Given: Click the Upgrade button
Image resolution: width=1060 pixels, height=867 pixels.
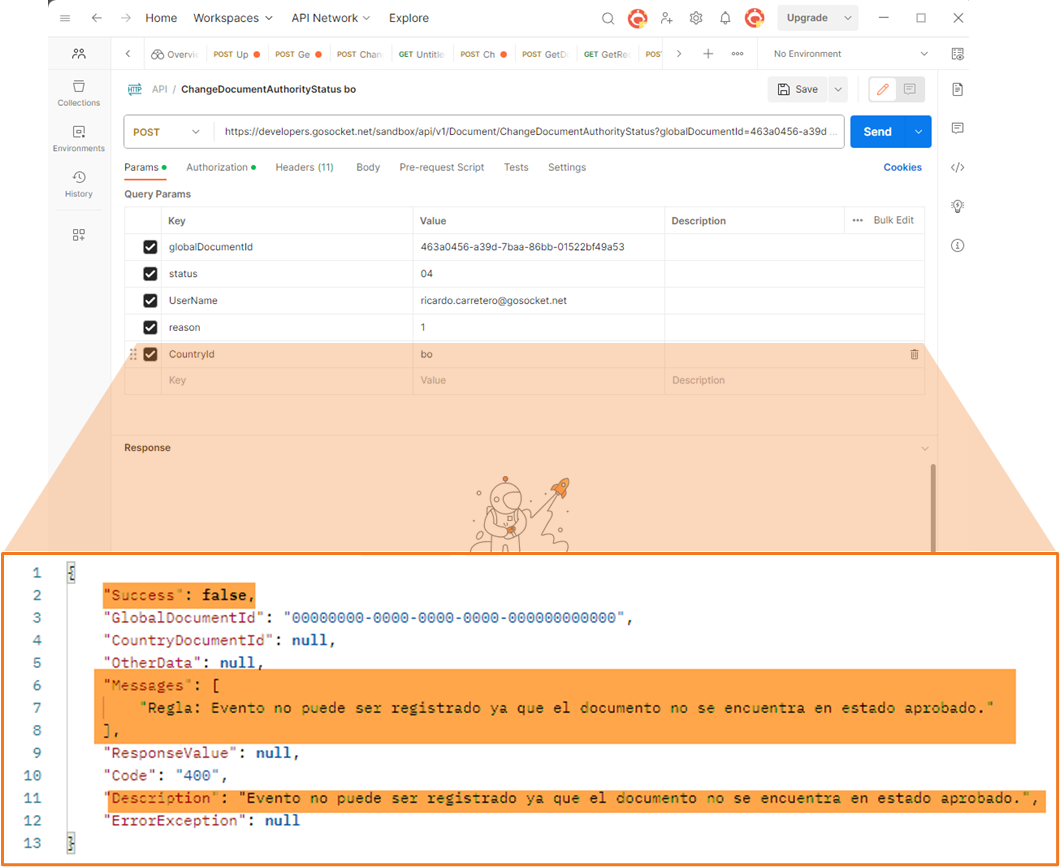Looking at the screenshot, I should pos(807,18).
